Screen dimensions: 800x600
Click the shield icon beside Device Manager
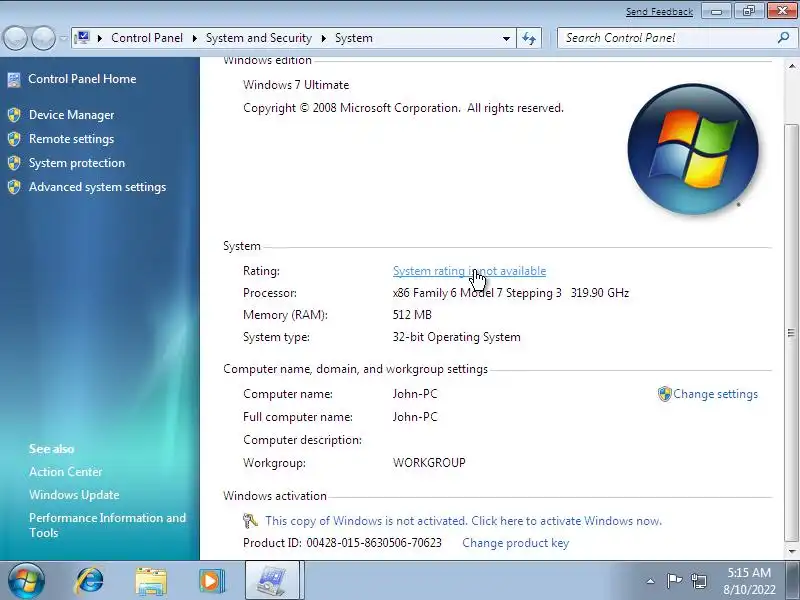coord(14,115)
